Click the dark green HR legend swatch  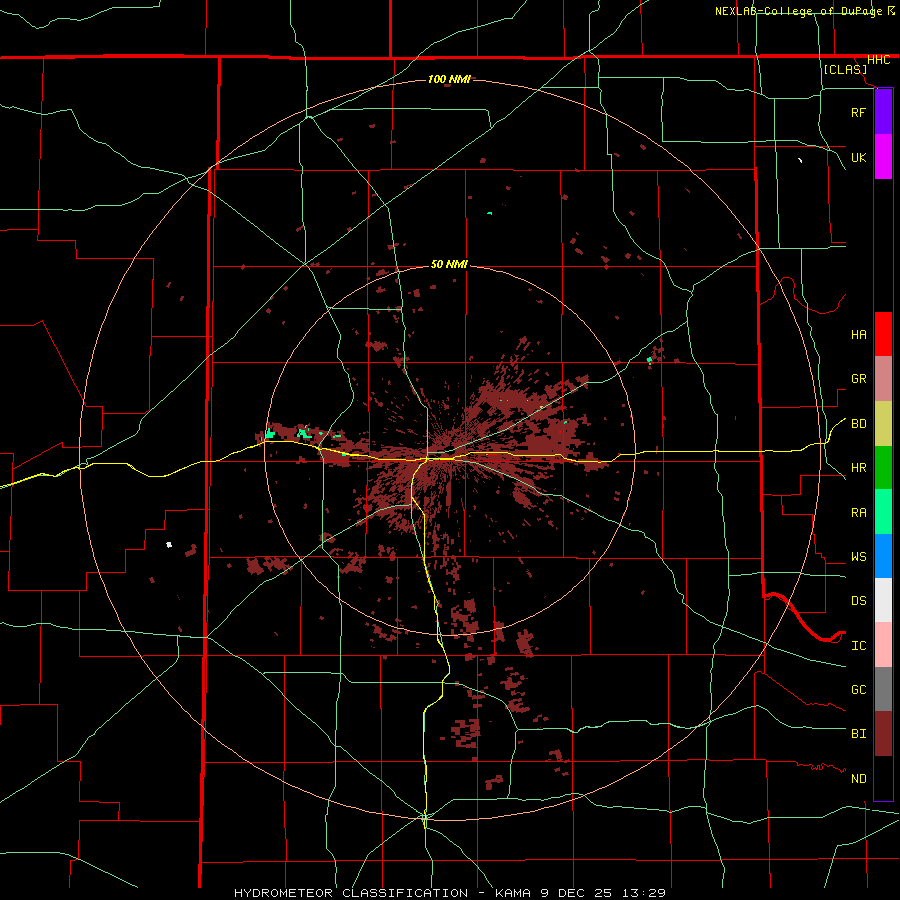point(883,468)
